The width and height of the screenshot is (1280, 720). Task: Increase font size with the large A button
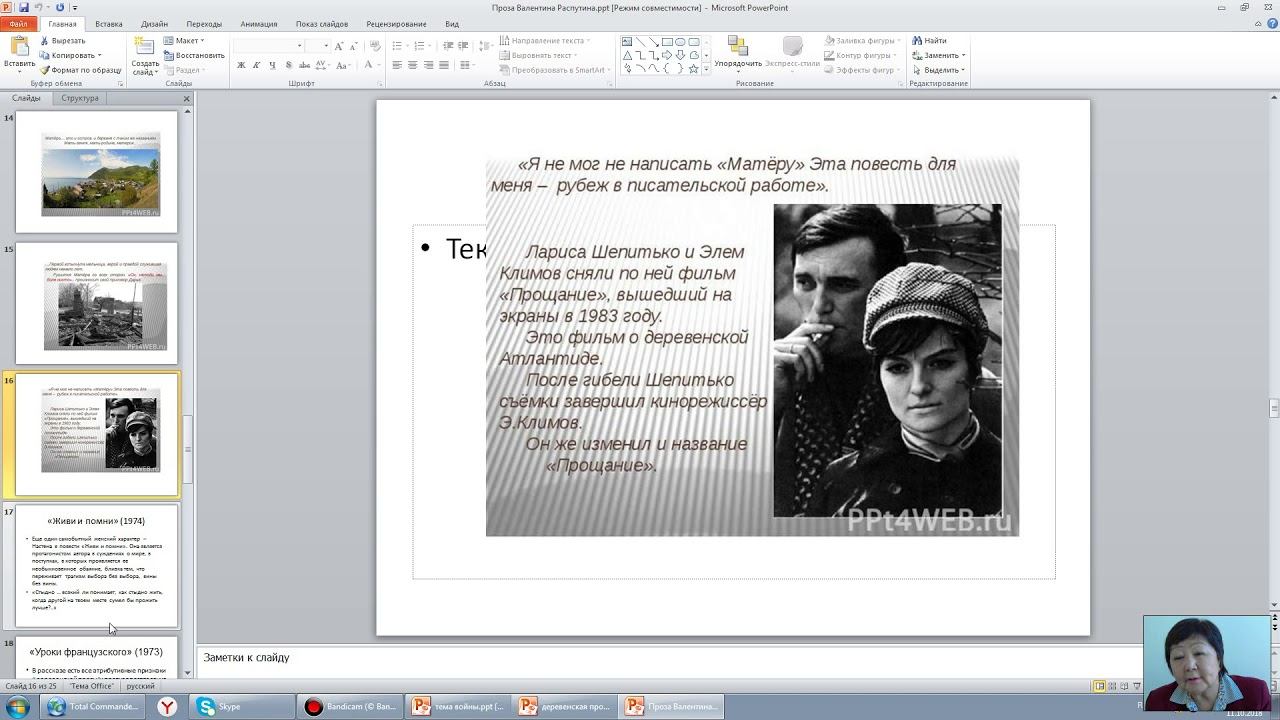[340, 46]
